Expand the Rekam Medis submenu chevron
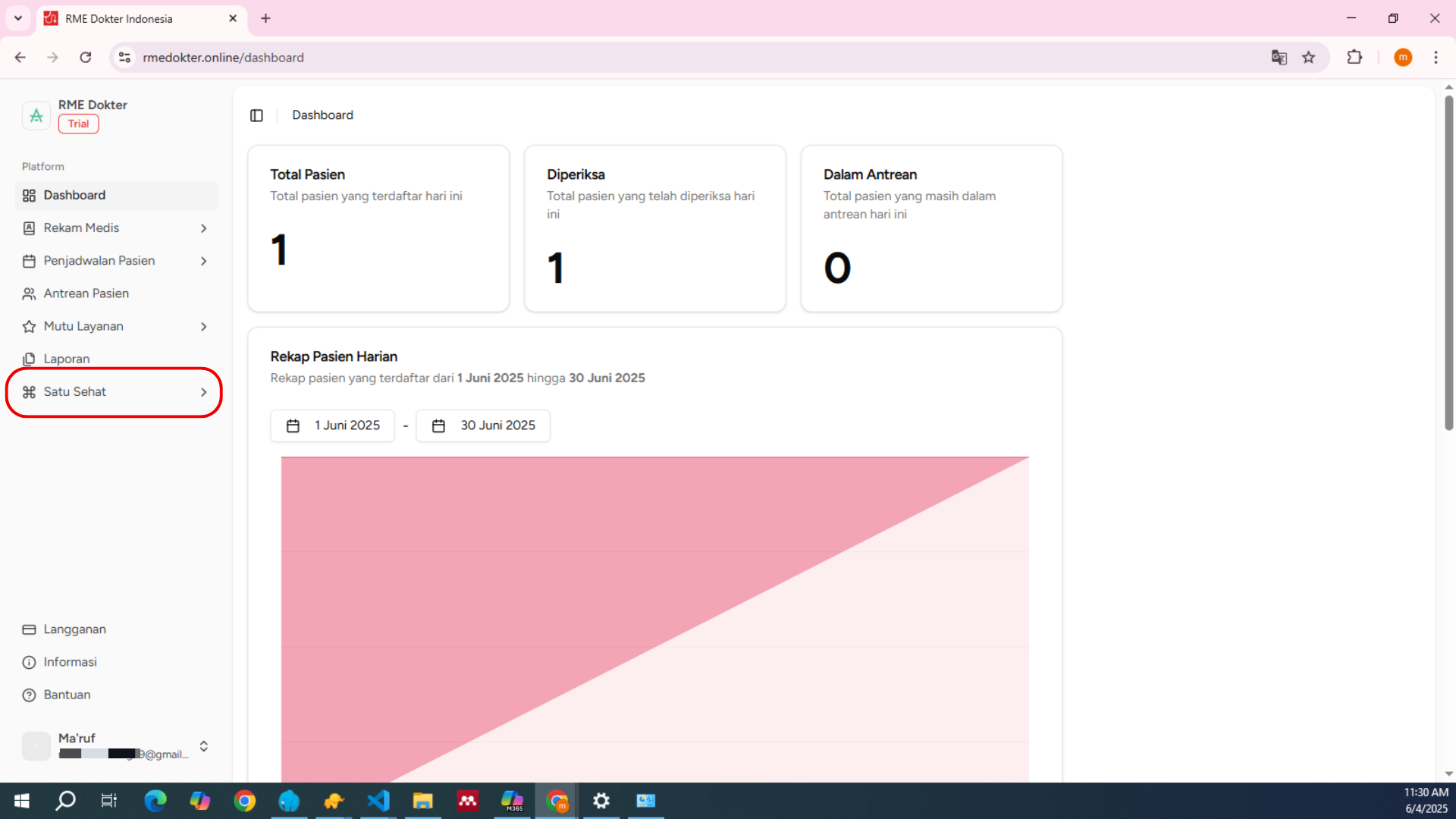The width and height of the screenshot is (1456, 819). pyautogui.click(x=203, y=228)
